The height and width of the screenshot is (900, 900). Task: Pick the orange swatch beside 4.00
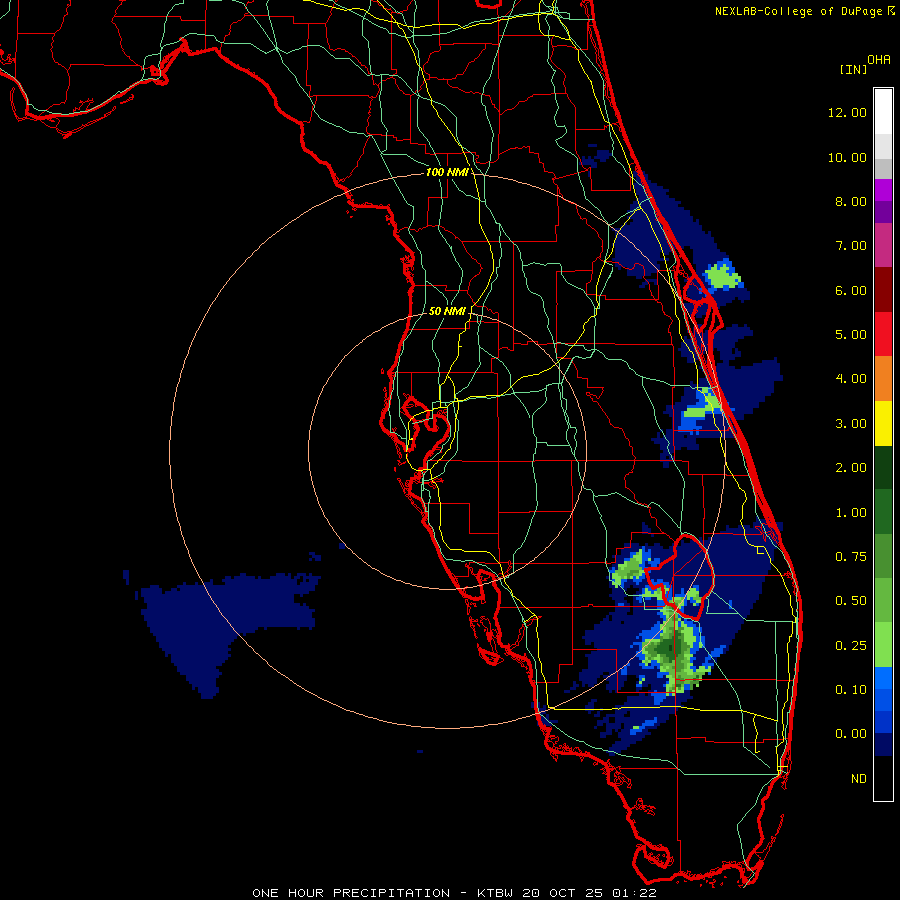click(x=883, y=379)
